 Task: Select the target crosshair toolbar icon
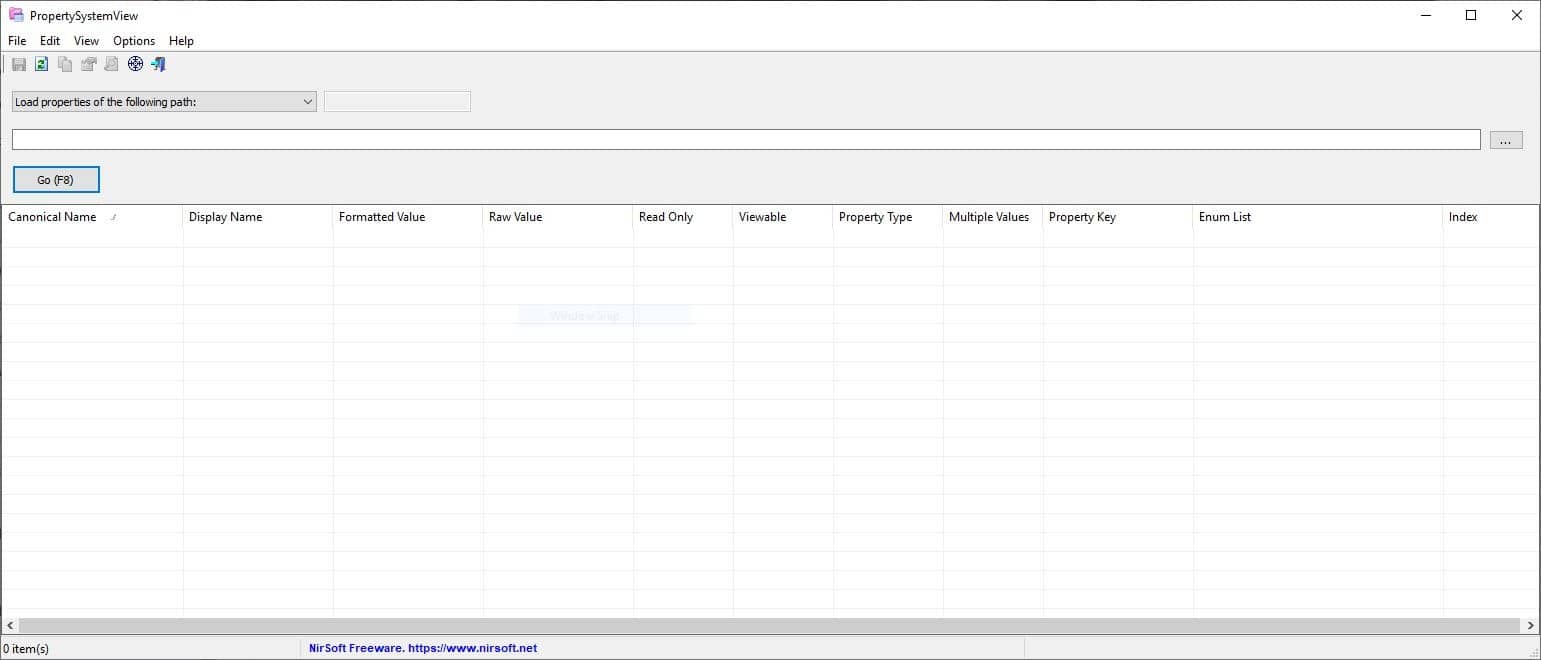click(135, 63)
